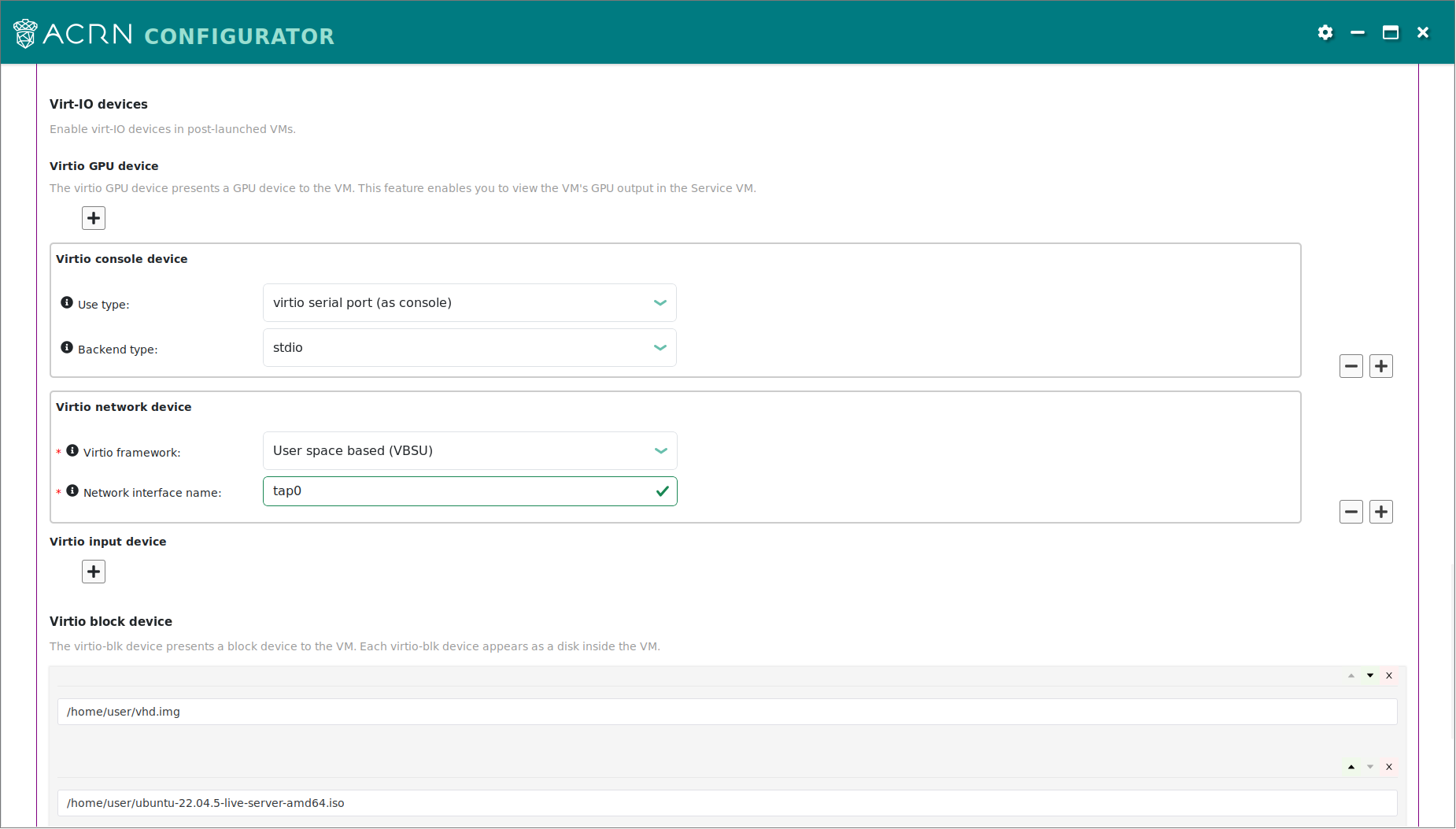Edit the tap0 network interface name field

(469, 490)
